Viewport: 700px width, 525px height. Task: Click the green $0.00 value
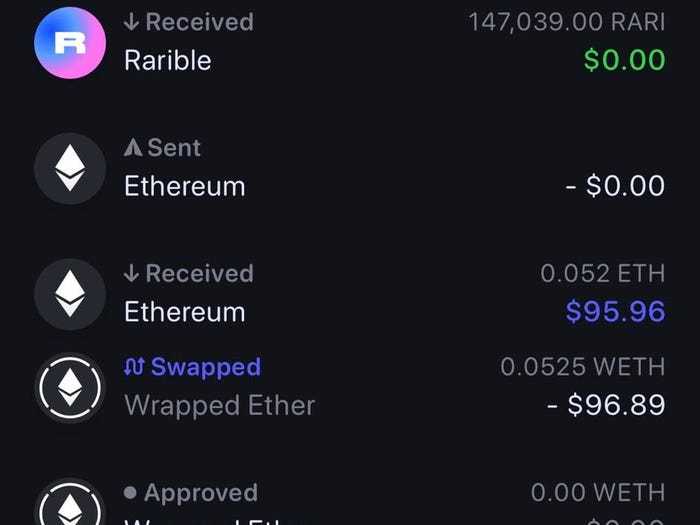(624, 60)
